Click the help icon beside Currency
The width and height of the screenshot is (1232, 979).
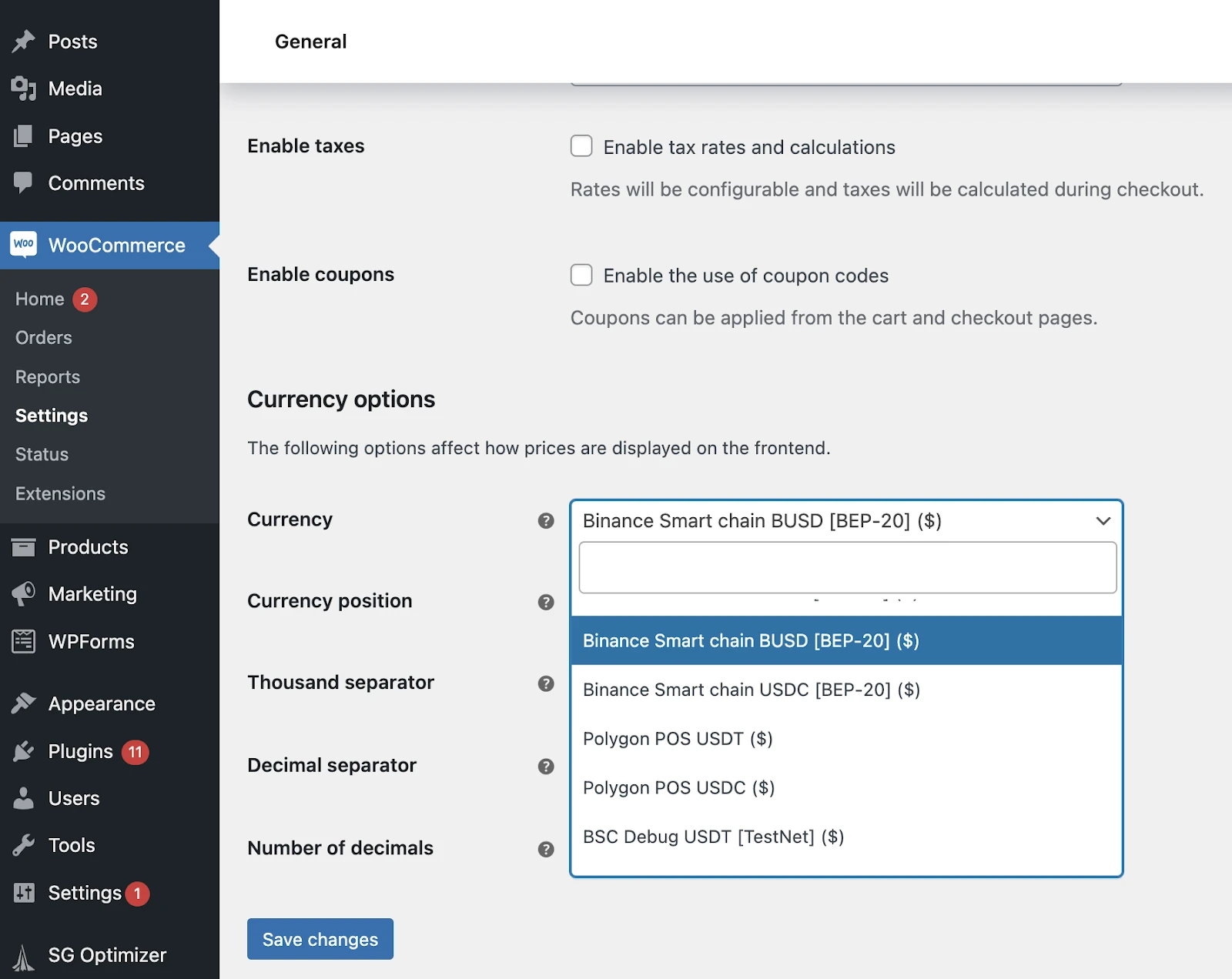click(x=546, y=521)
